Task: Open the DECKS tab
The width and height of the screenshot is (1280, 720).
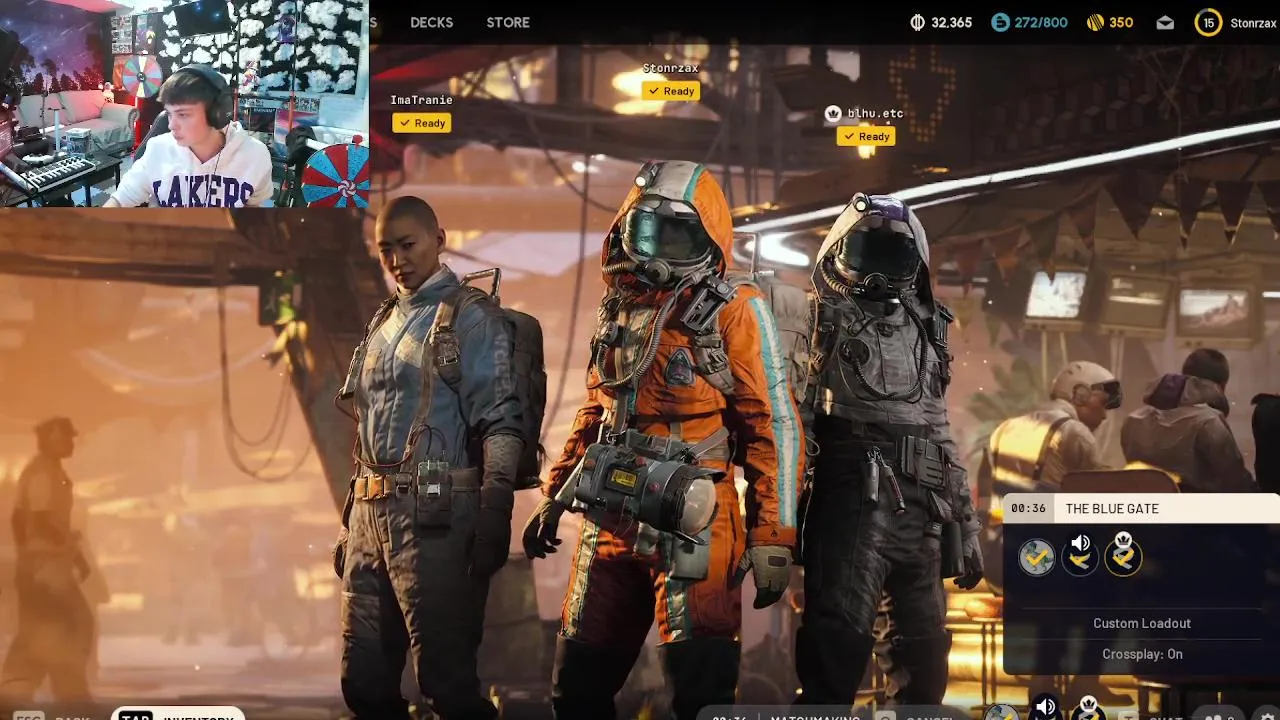Action: coord(431,22)
